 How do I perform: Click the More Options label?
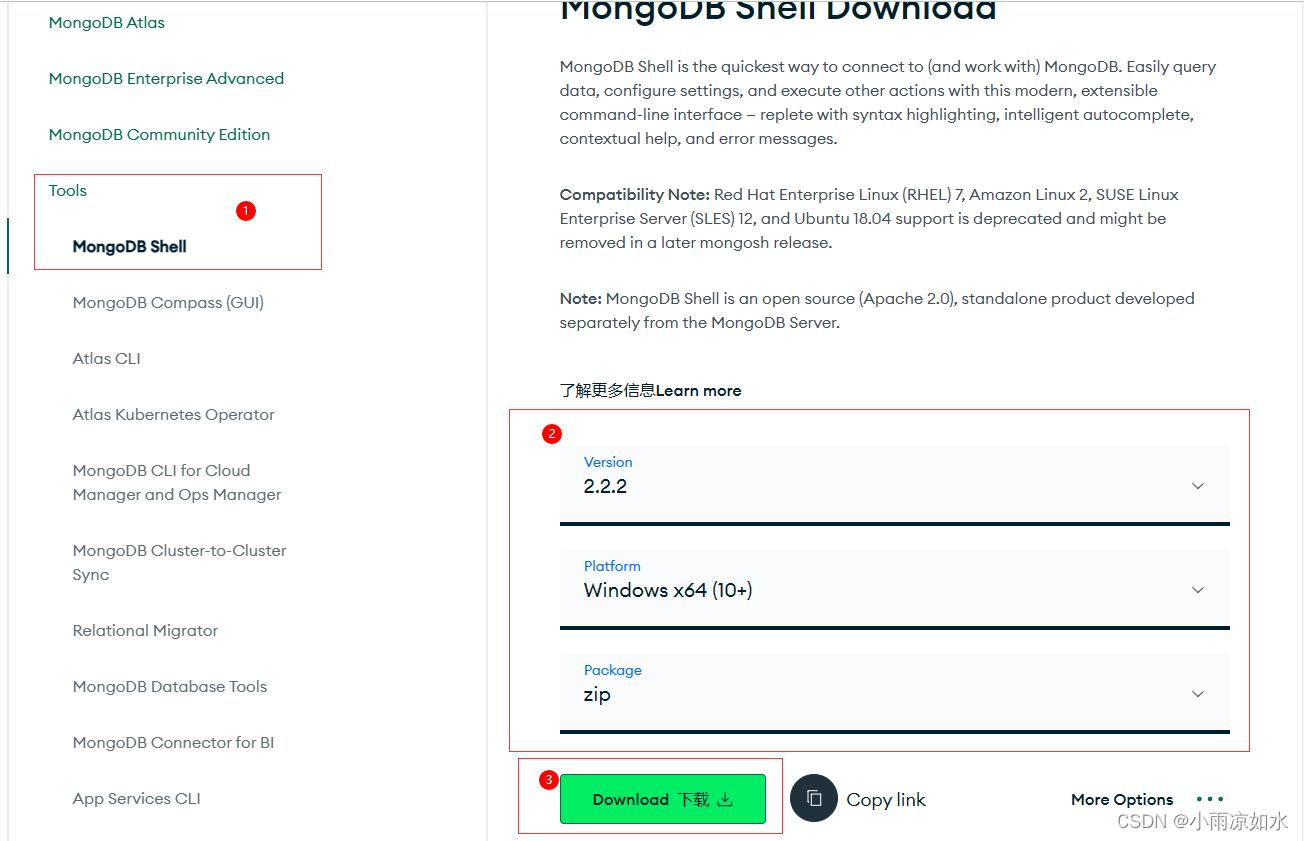pos(1122,799)
